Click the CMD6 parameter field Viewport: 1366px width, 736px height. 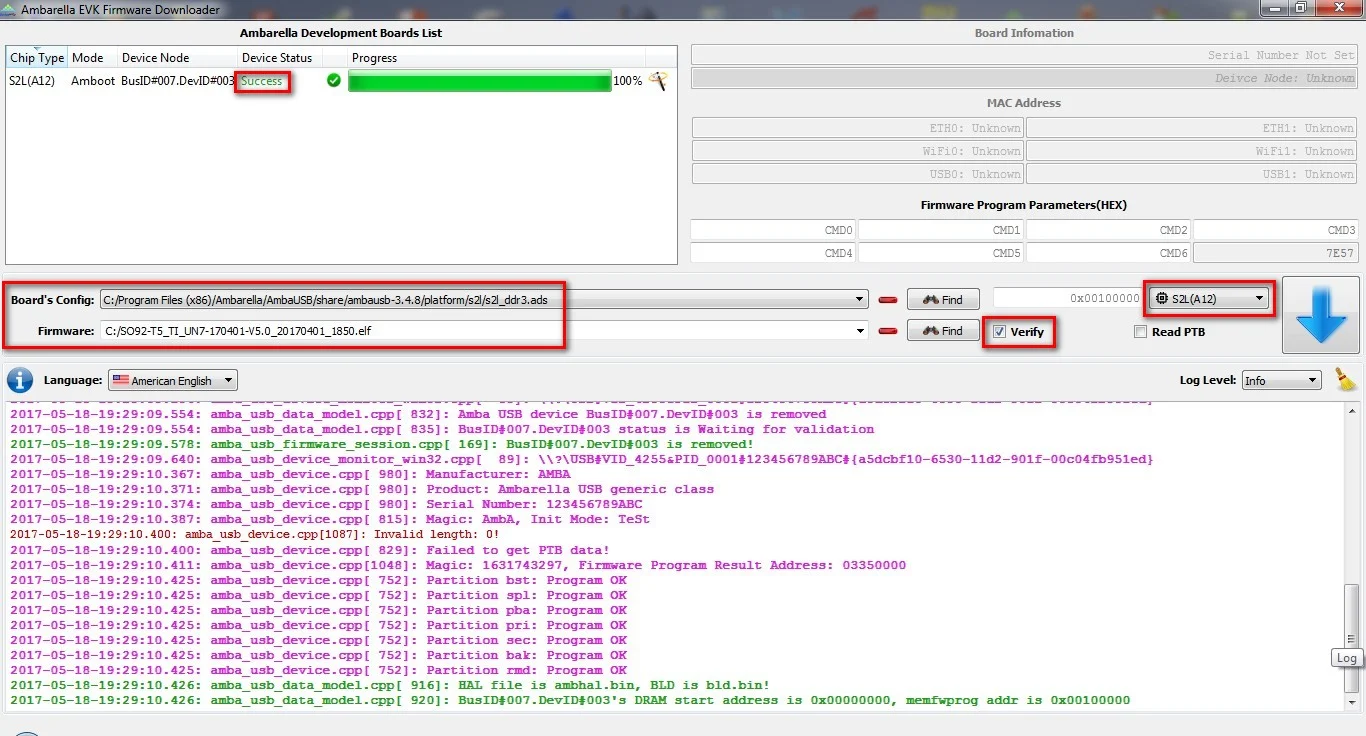(x=1109, y=253)
